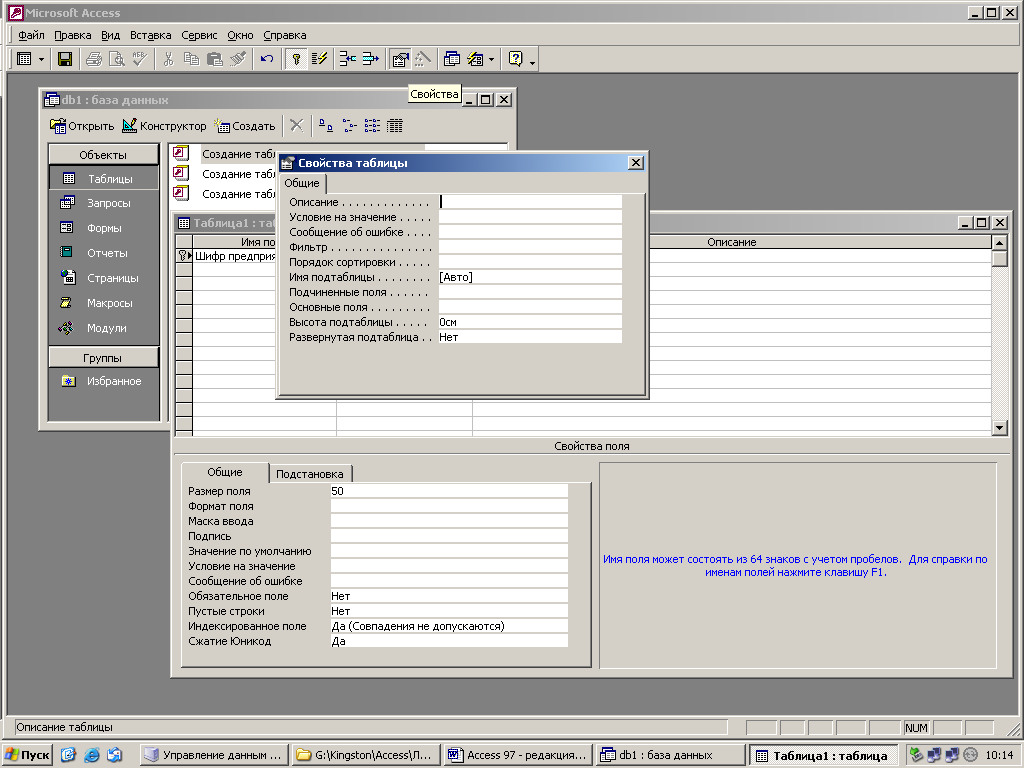Select Модули in the objects pane
The height and width of the screenshot is (768, 1024).
point(104,328)
